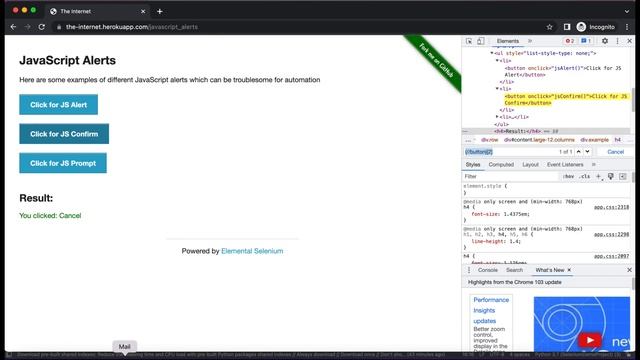640x360 pixels.
Task: Select the jsAlert button node in DOM tree
Action: [563, 71]
